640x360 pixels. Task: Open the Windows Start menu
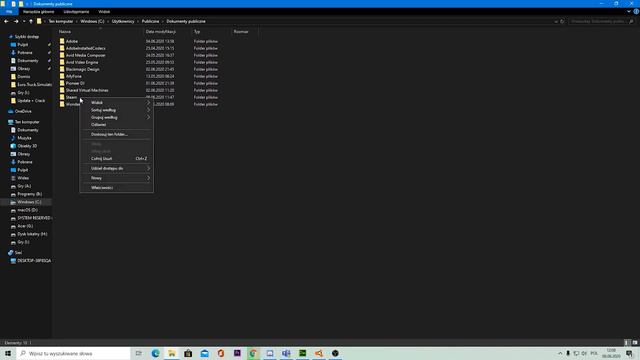[x=8, y=353]
